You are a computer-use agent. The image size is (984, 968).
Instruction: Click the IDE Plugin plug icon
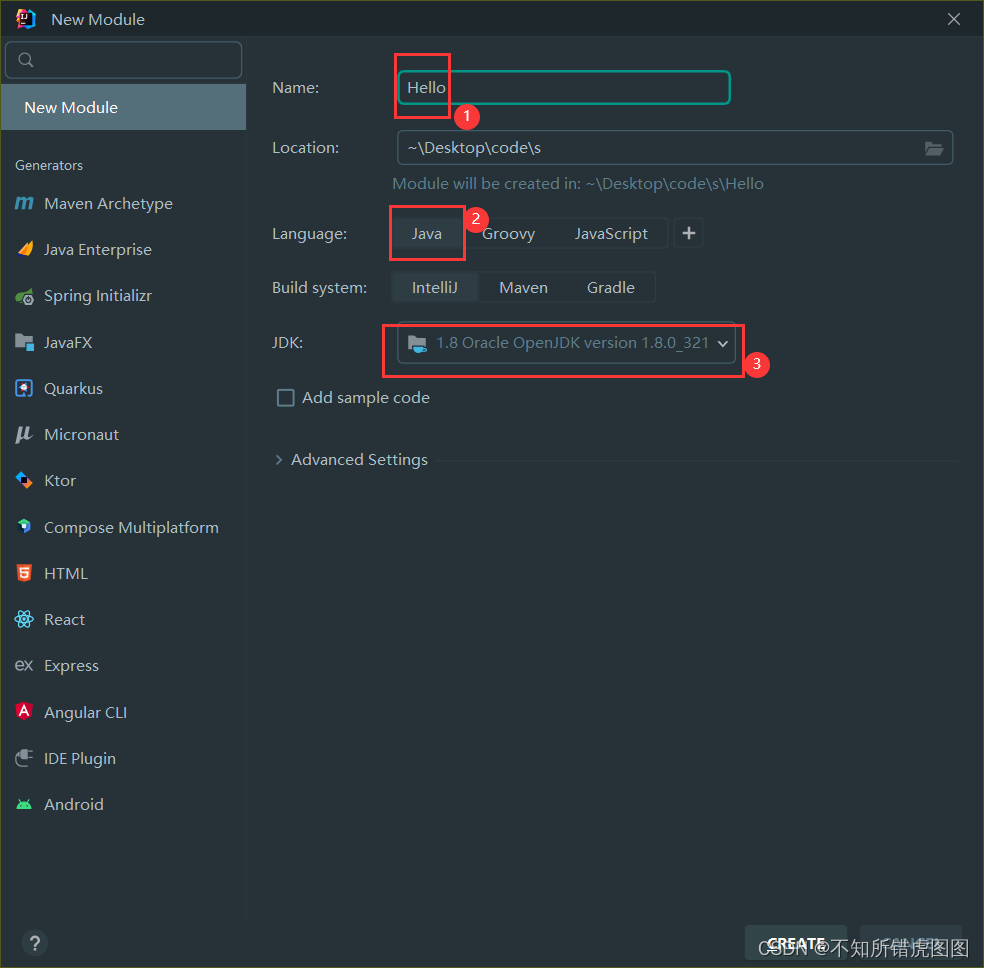(24, 758)
